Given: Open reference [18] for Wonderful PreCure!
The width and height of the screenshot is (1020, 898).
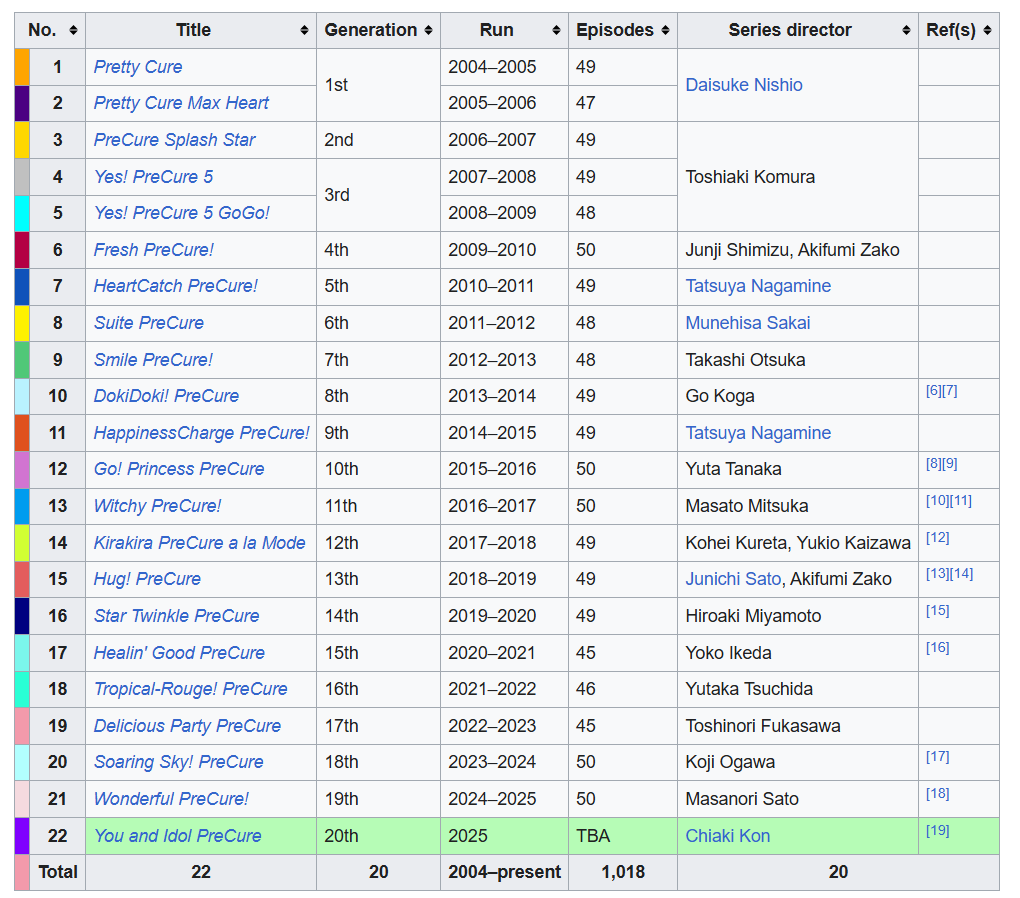Looking at the screenshot, I should click(937, 794).
